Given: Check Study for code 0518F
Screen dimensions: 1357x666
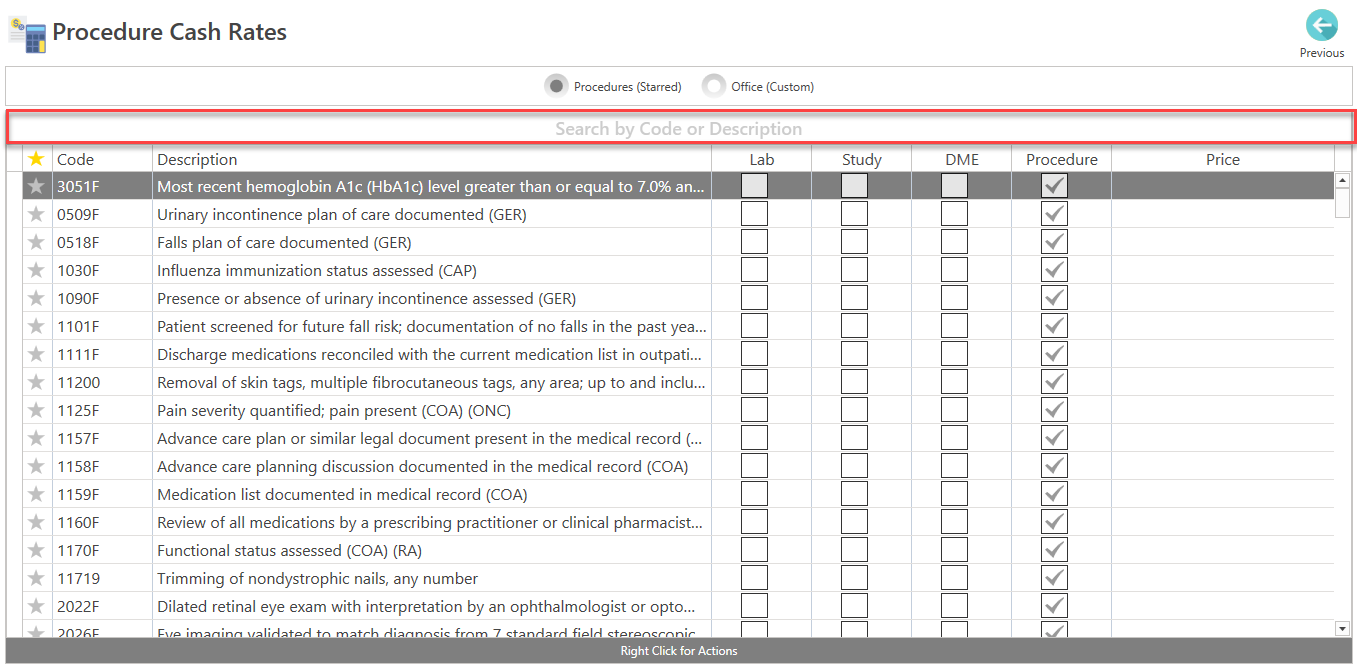Looking at the screenshot, I should [x=854, y=242].
